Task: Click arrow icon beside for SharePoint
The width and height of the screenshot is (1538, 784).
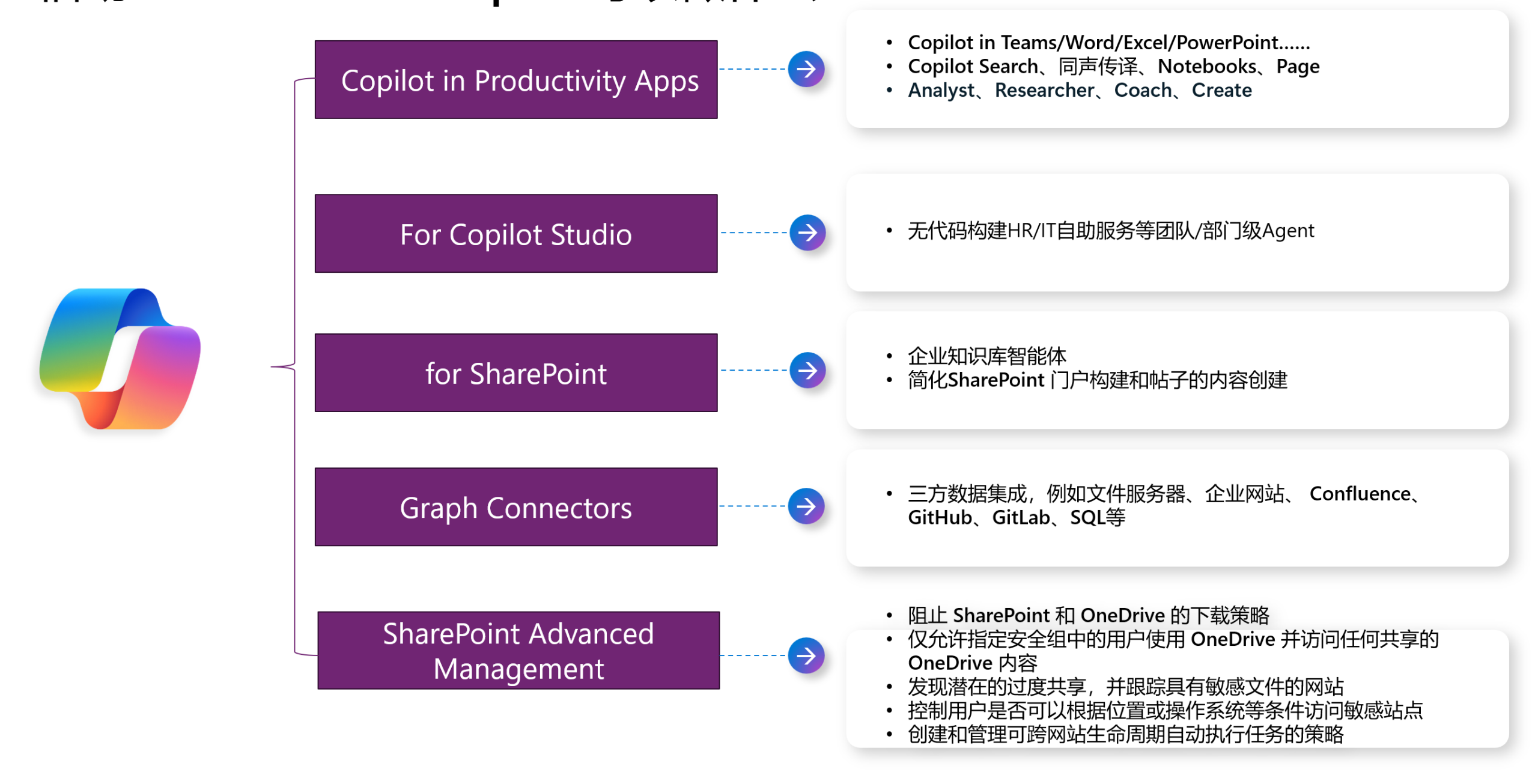Action: [807, 370]
